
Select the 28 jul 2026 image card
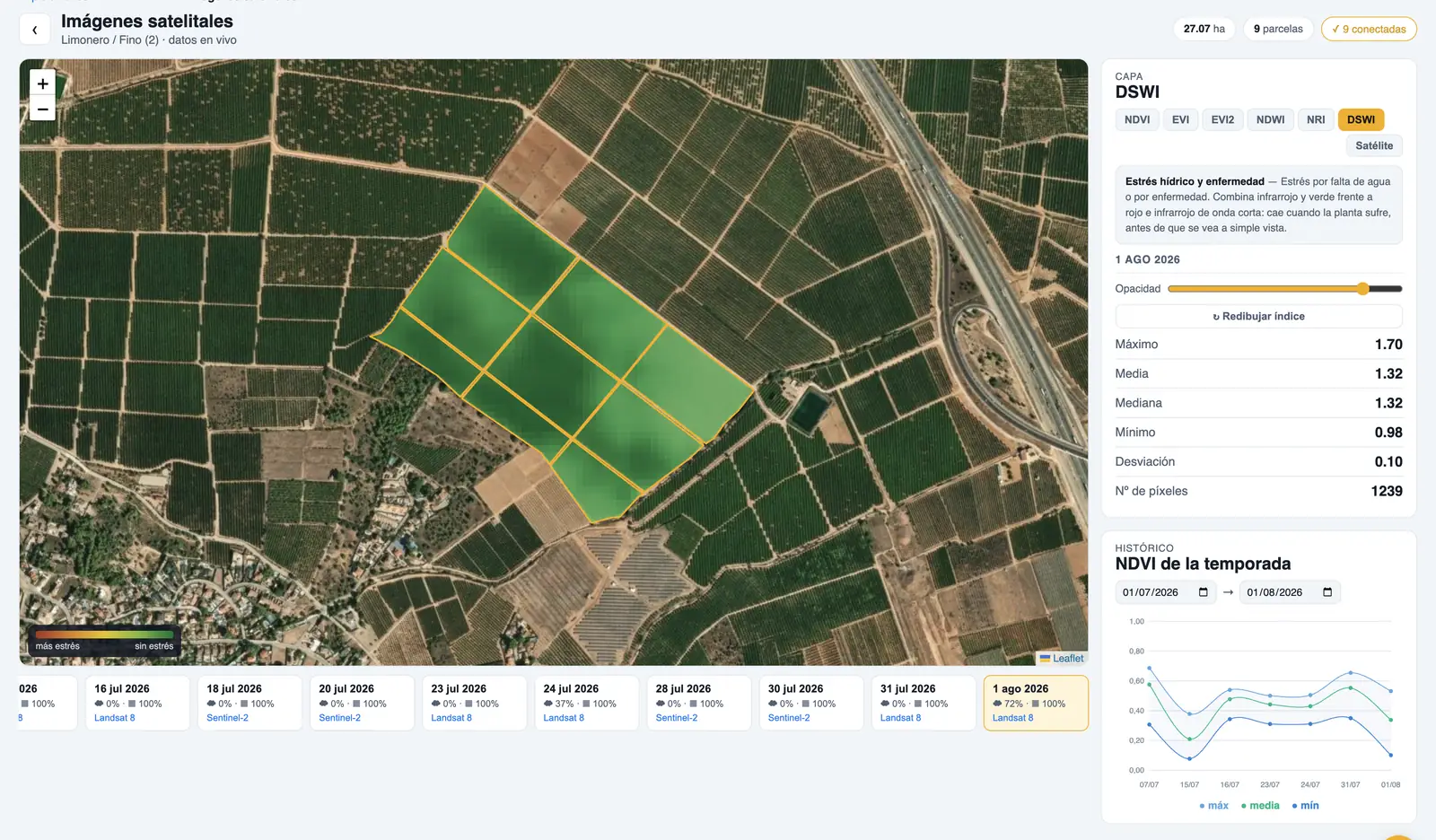pos(698,703)
